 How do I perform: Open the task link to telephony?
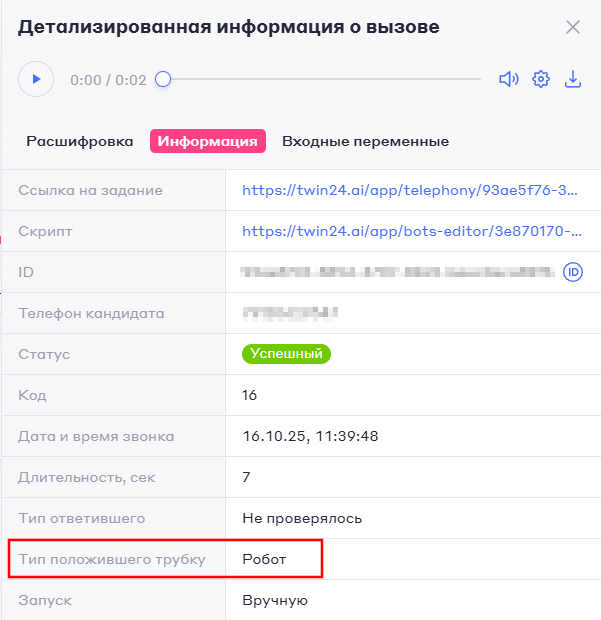pyautogui.click(x=411, y=190)
